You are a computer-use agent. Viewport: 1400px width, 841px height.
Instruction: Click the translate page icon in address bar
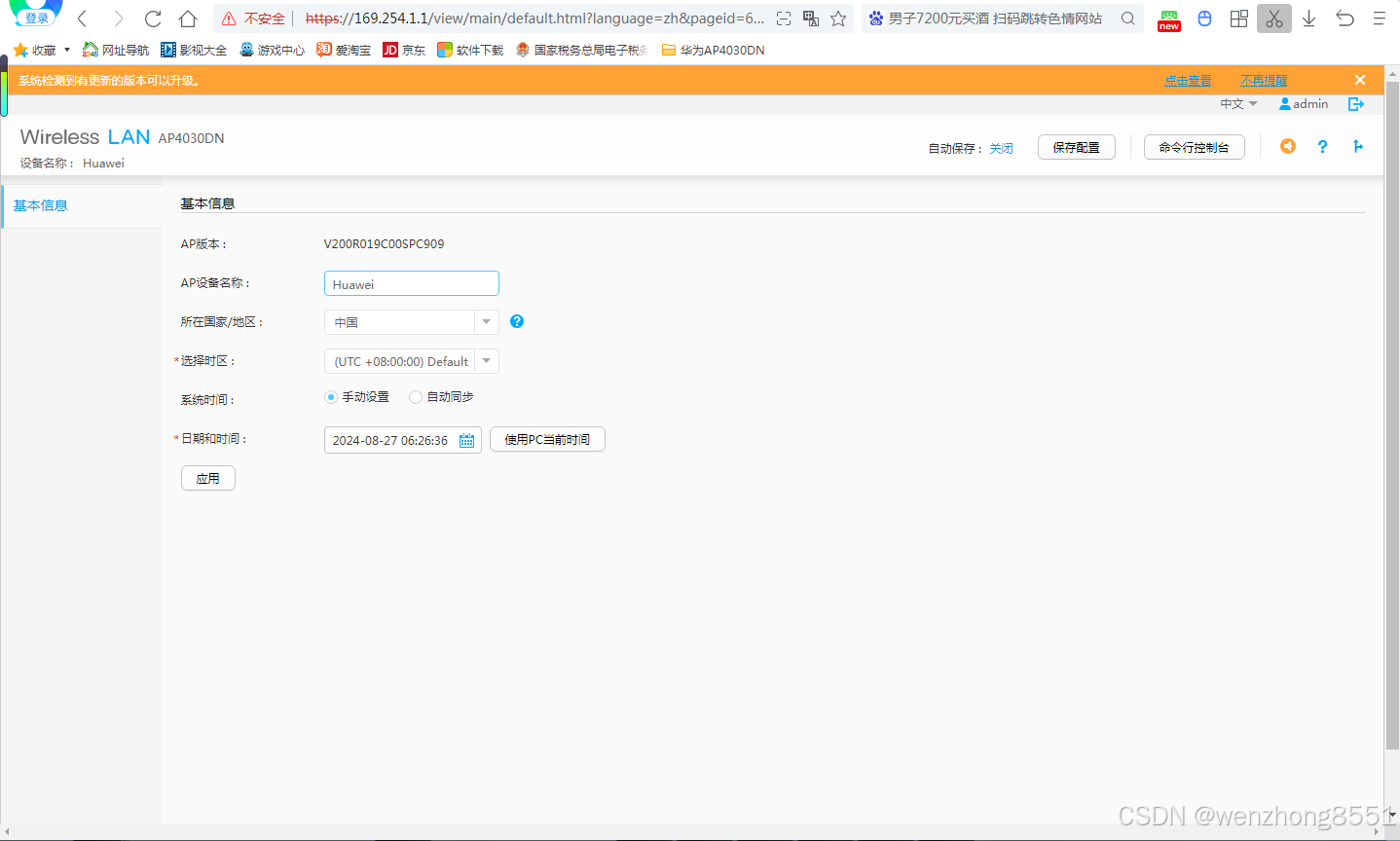(811, 18)
